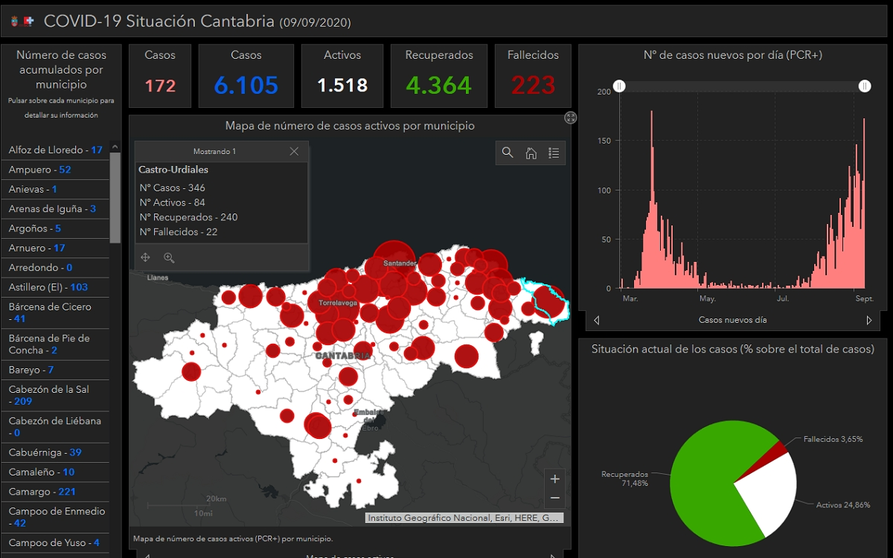Viewport: 893px width, 558px height.
Task: Select Argoños - 5 row
Action: pos(55,228)
